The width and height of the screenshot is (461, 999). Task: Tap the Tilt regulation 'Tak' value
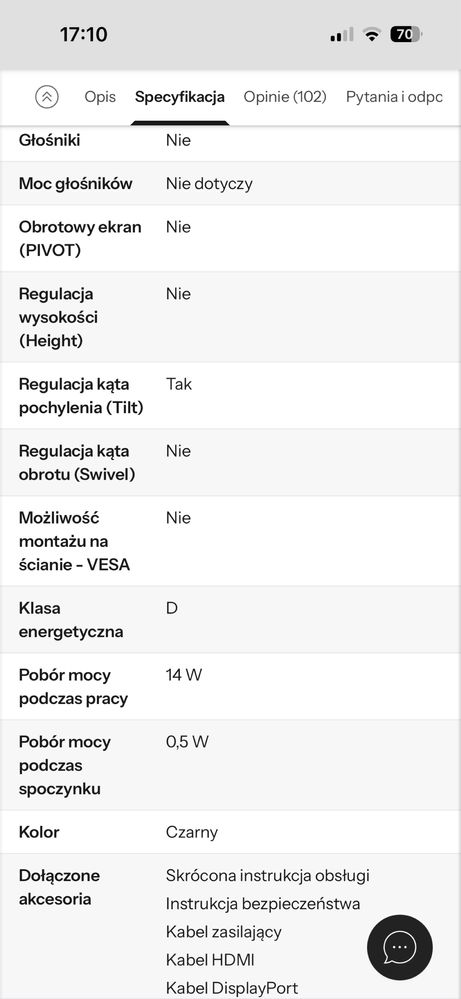[x=179, y=384]
